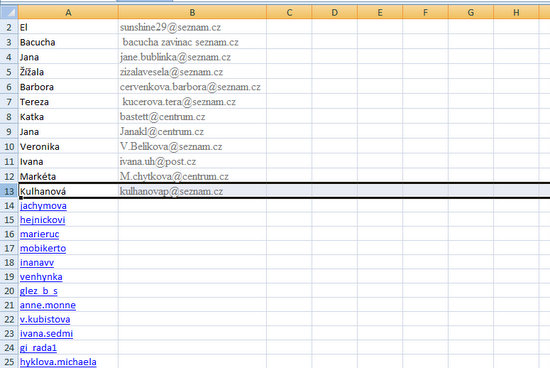Viewport: 550px width, 368px height.
Task: Select column C header
Action: 289,12
